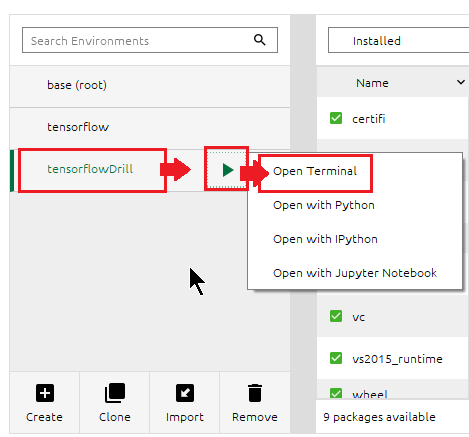The width and height of the screenshot is (469, 437).
Task: Click the vs2015_runtime package name
Action: (397, 359)
